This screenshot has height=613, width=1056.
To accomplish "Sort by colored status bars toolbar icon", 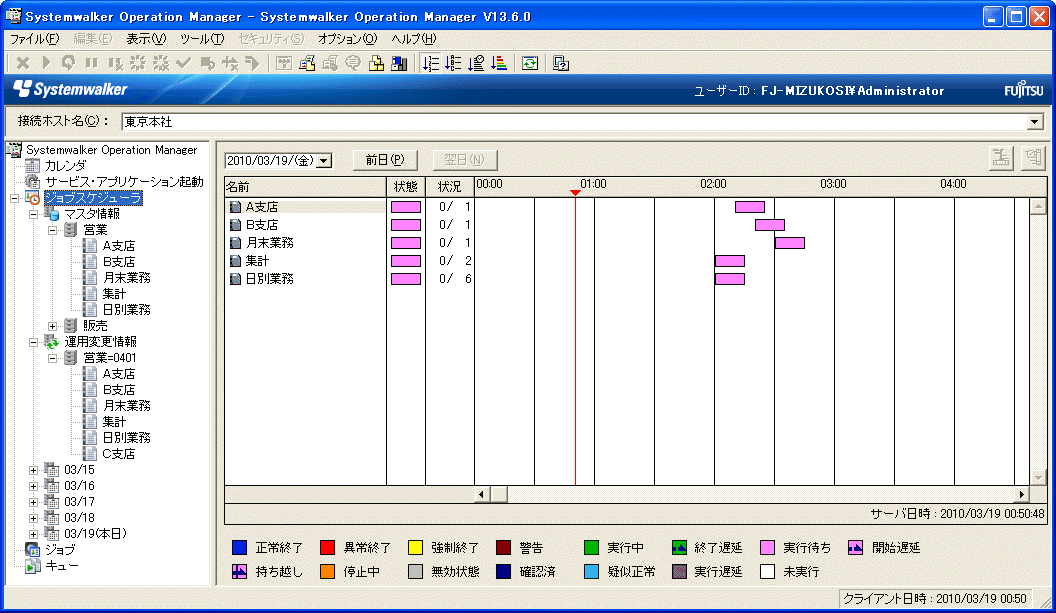I will pyautogui.click(x=499, y=63).
